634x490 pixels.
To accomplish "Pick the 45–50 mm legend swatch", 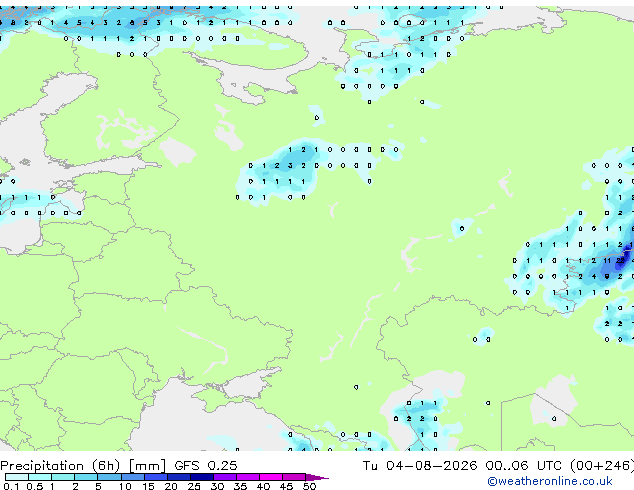I will coord(294,477).
